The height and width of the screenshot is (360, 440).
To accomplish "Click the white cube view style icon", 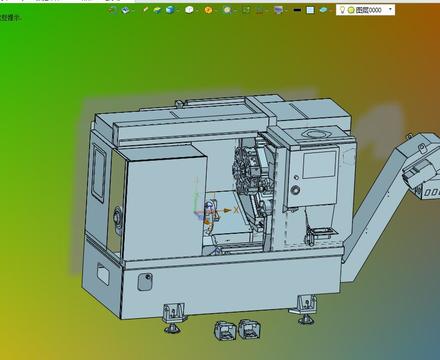I will tap(189, 10).
